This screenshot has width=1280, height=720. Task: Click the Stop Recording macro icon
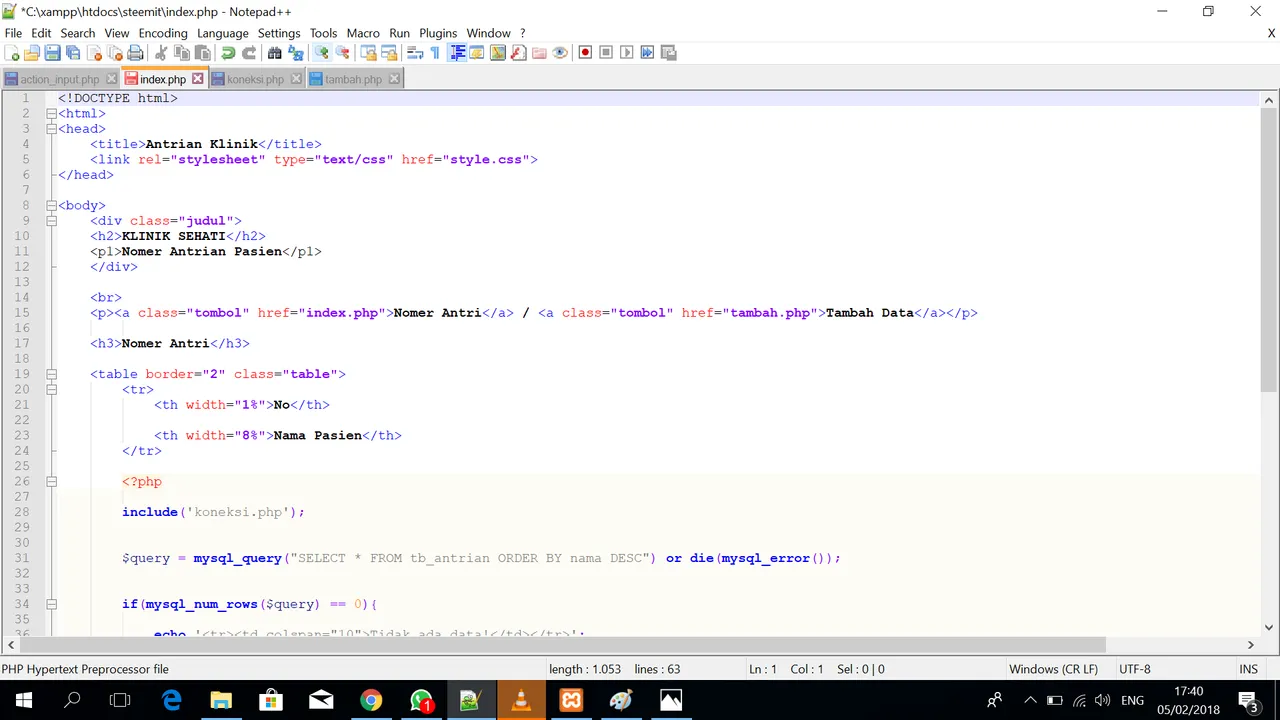(x=606, y=53)
